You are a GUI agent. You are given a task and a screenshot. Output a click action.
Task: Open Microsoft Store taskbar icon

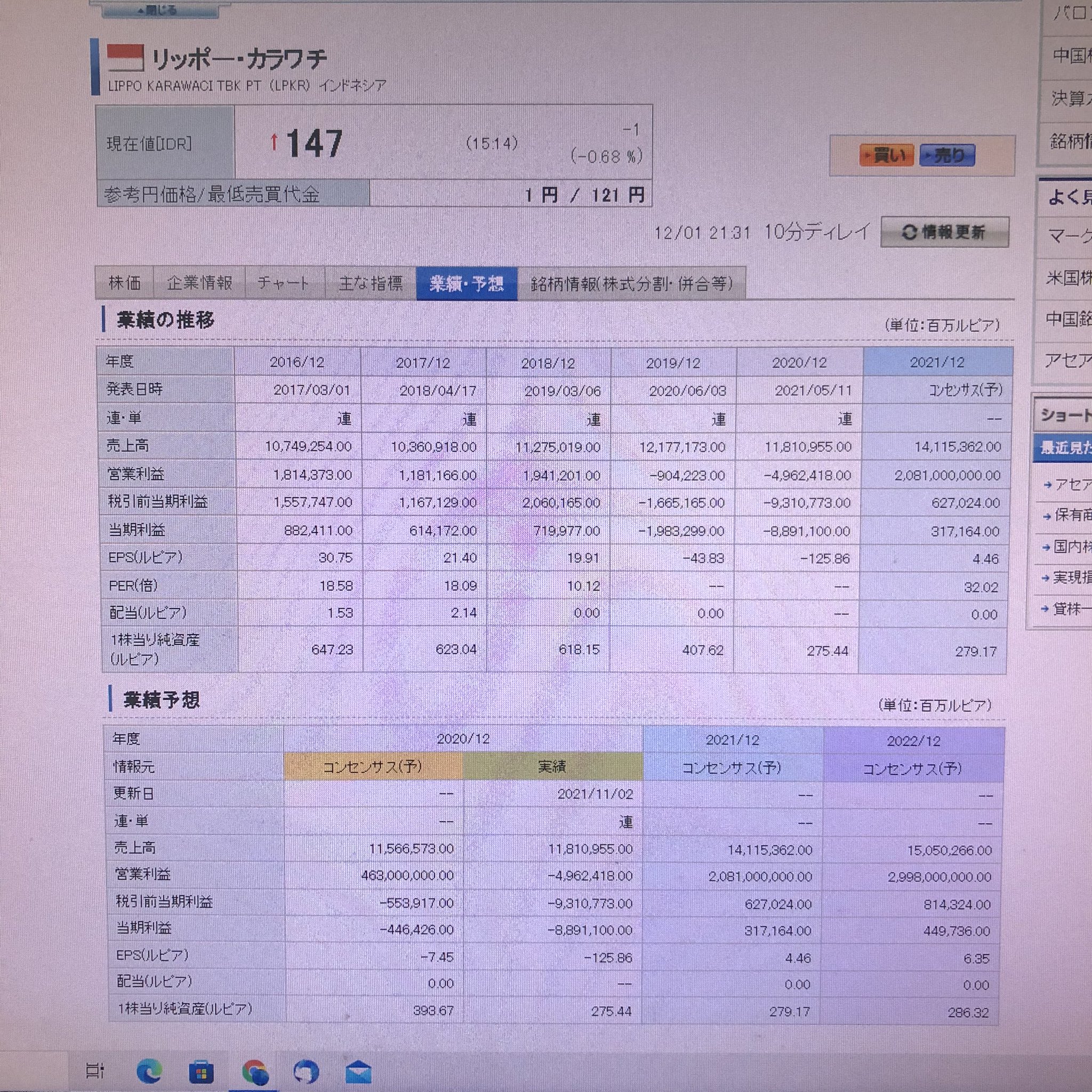[x=200, y=1071]
